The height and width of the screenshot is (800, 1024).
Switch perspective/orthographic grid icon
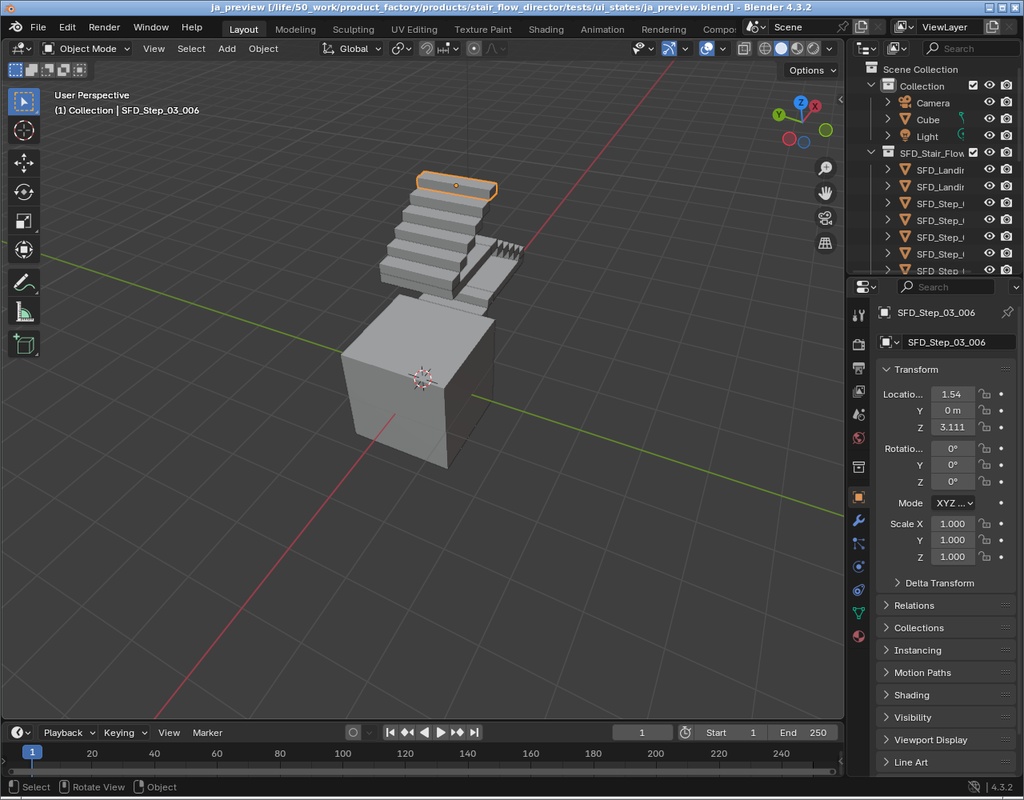click(825, 243)
